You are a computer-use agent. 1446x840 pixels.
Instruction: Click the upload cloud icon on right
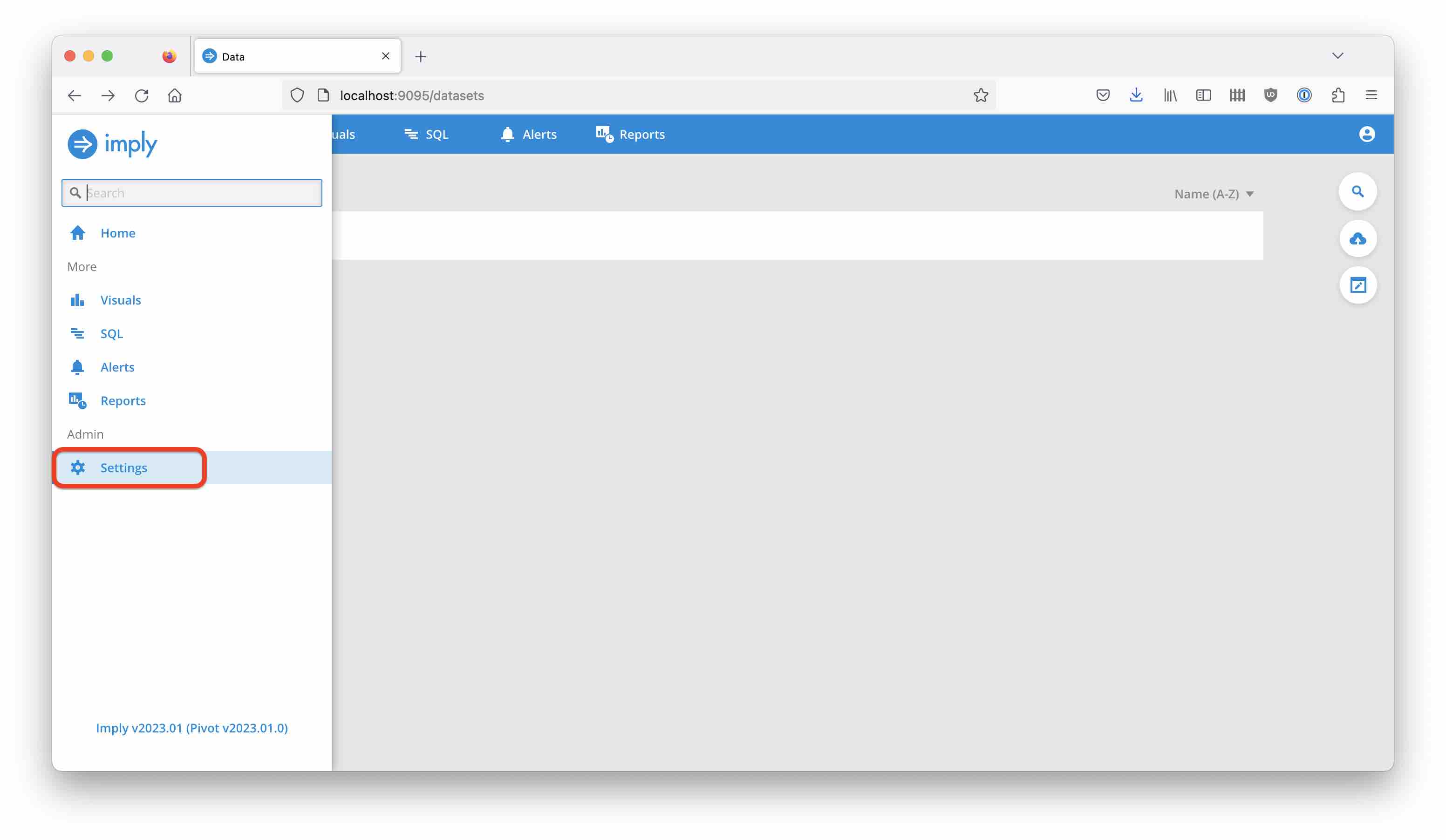pyautogui.click(x=1358, y=238)
